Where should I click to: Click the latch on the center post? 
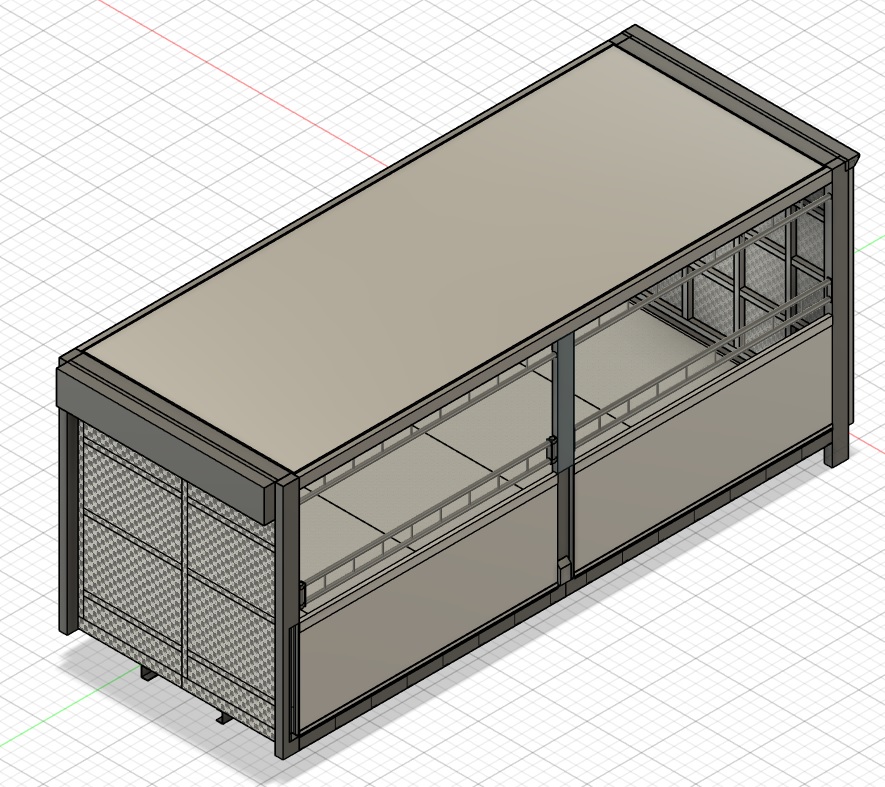[x=551, y=451]
